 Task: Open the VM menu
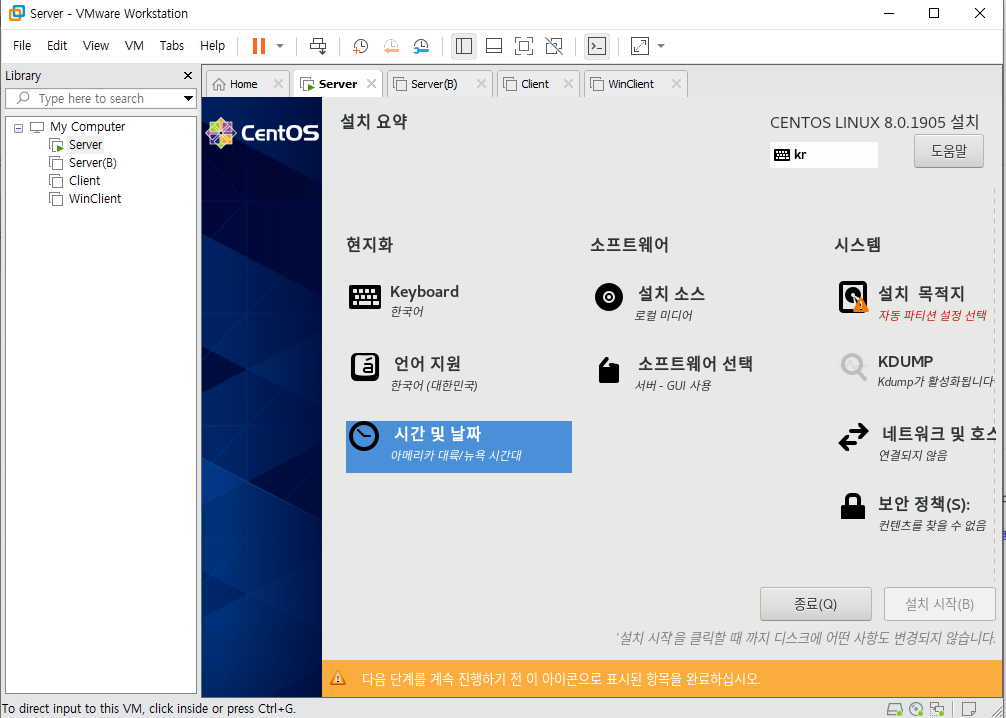click(x=134, y=46)
